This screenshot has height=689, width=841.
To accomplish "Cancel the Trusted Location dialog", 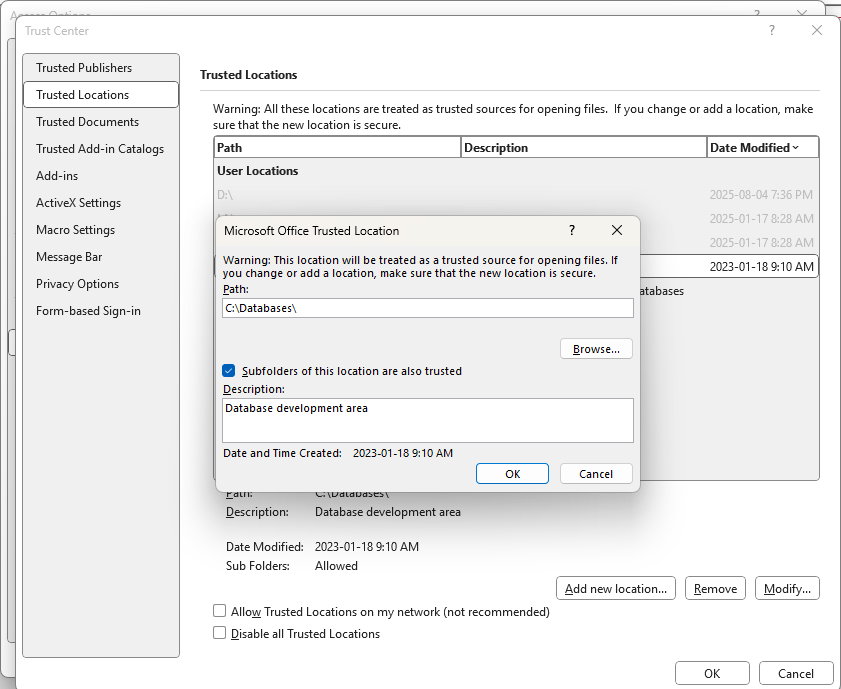I will (x=596, y=474).
